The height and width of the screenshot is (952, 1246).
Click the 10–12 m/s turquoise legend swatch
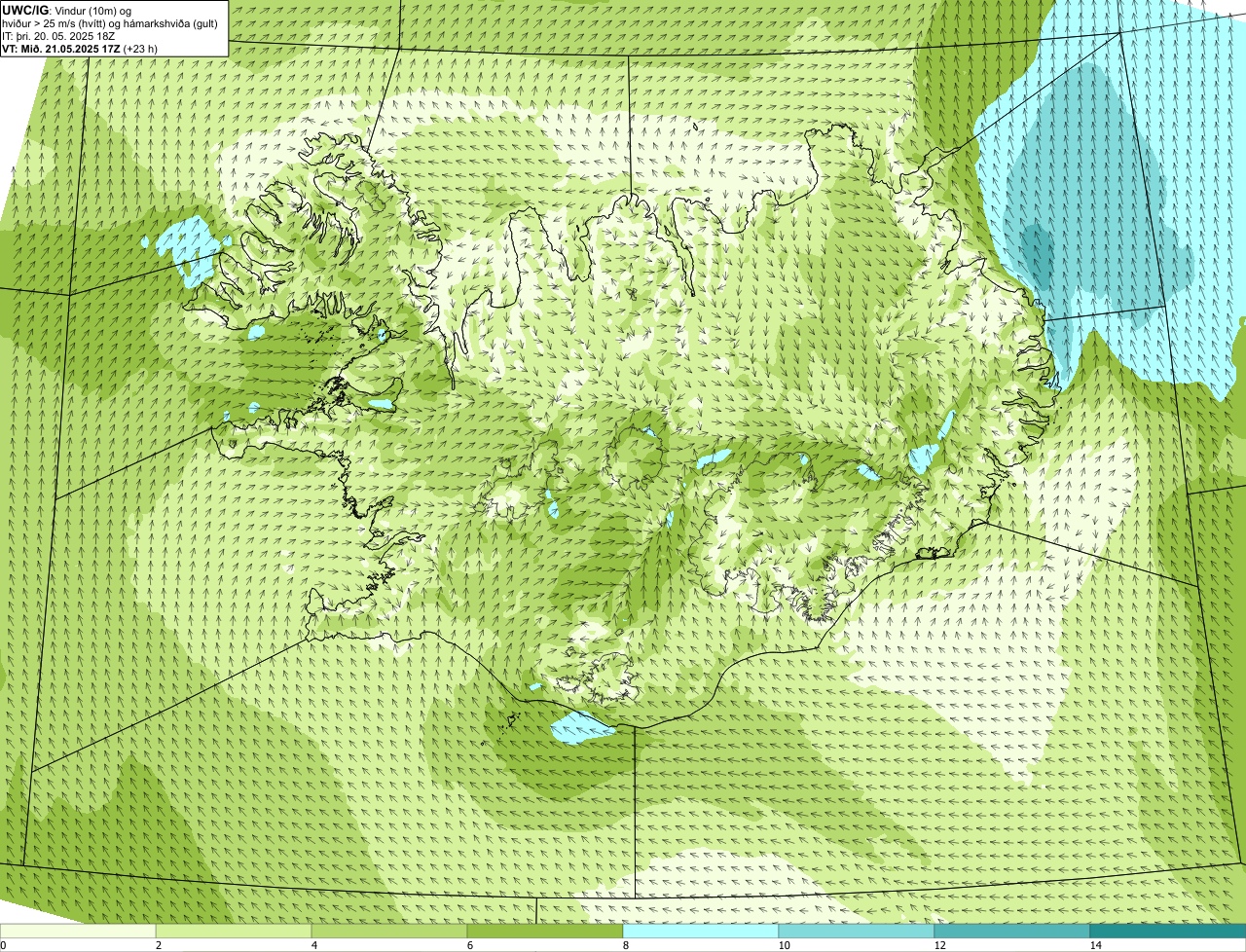[857, 931]
